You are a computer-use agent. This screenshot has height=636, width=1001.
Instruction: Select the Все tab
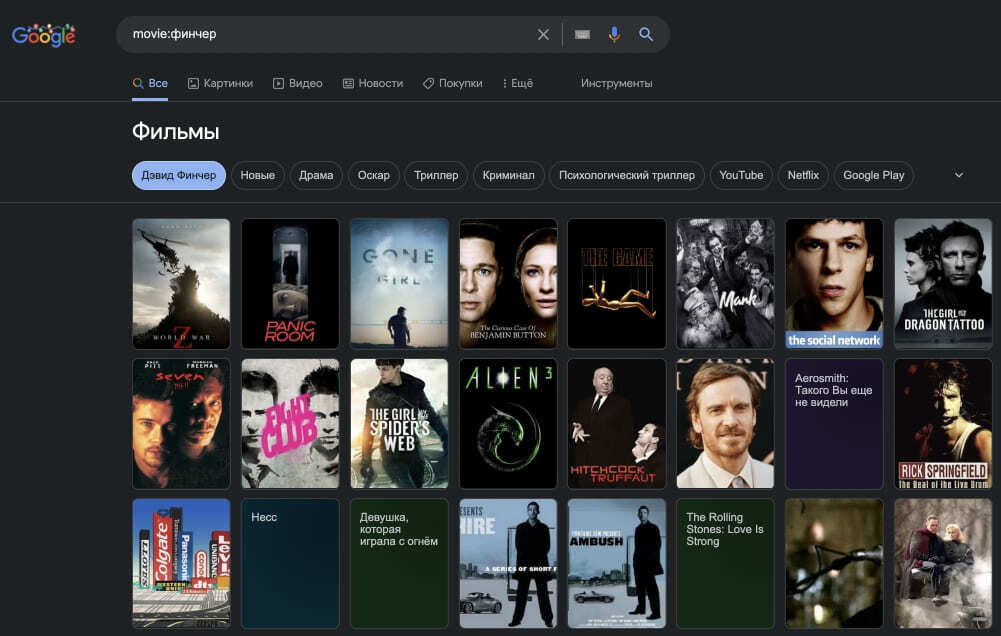(150, 84)
